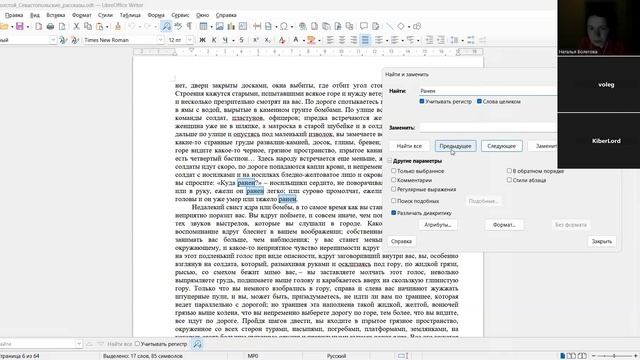Toggle 'Различать диакритику' checkbox
640x360 pixels.
pos(393,213)
